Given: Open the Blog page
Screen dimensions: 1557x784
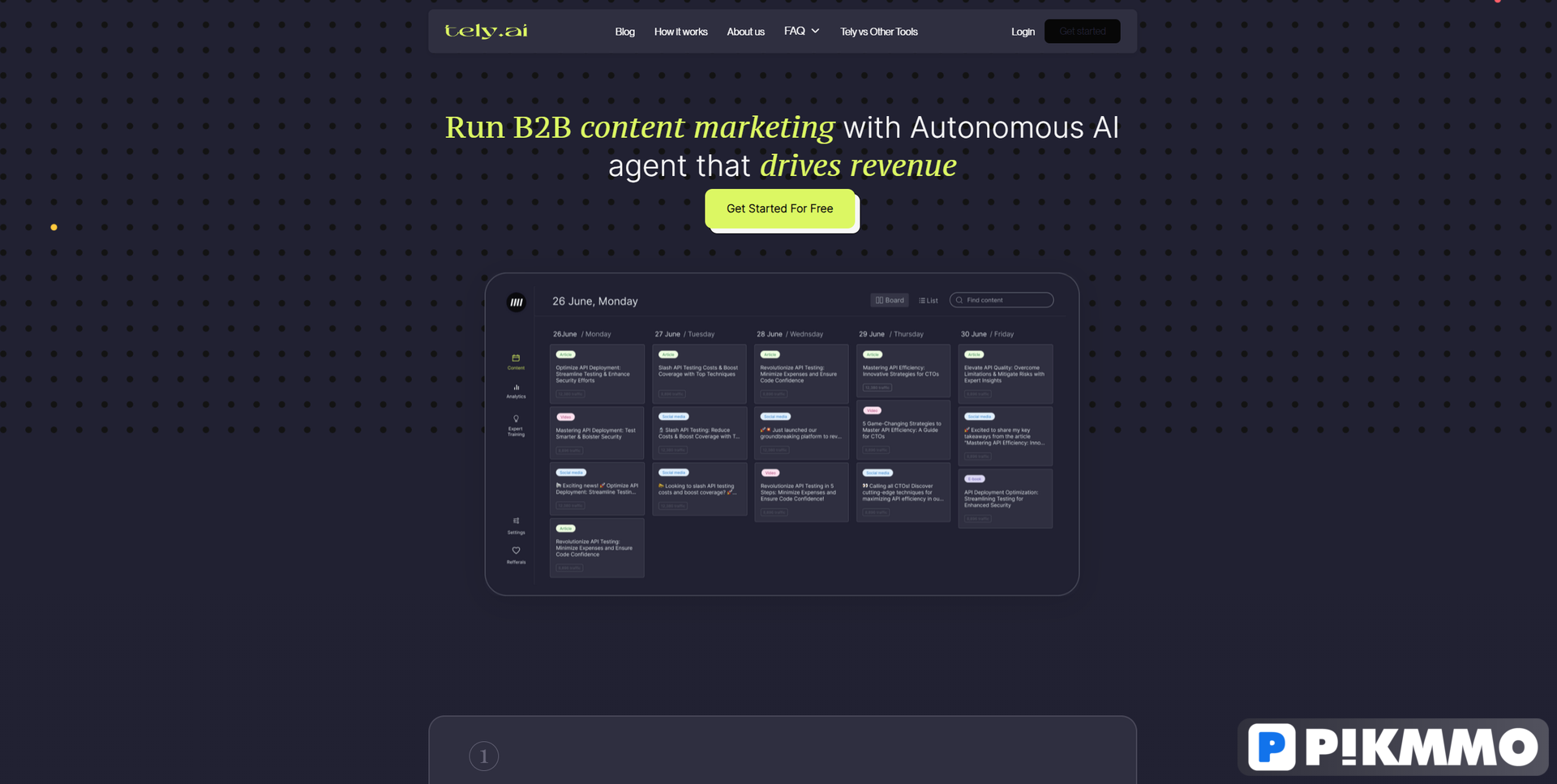Looking at the screenshot, I should [624, 32].
